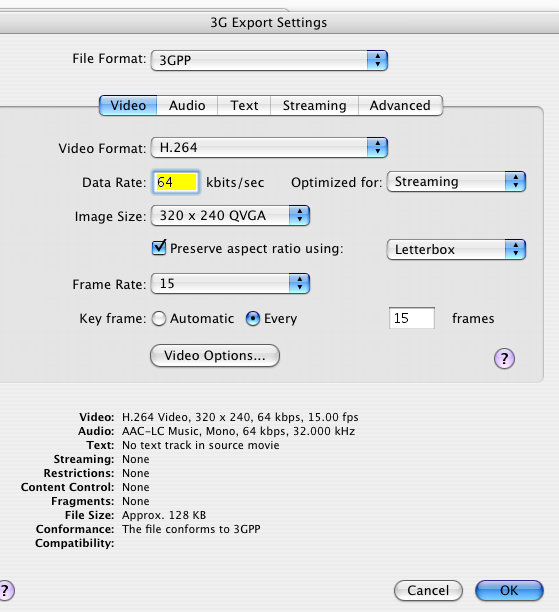The width and height of the screenshot is (559, 612).
Task: Open Video Options dialog
Action: (215, 356)
